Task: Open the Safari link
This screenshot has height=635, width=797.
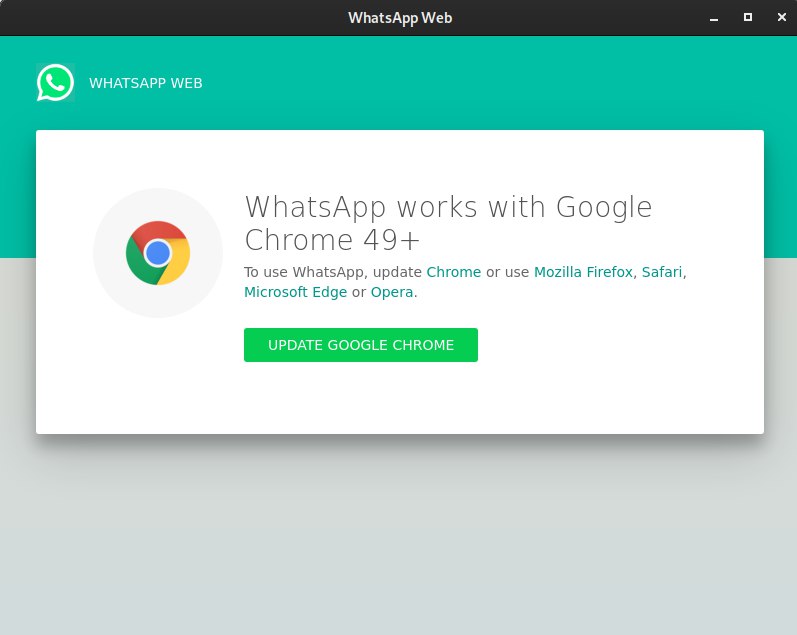Action: 662,272
